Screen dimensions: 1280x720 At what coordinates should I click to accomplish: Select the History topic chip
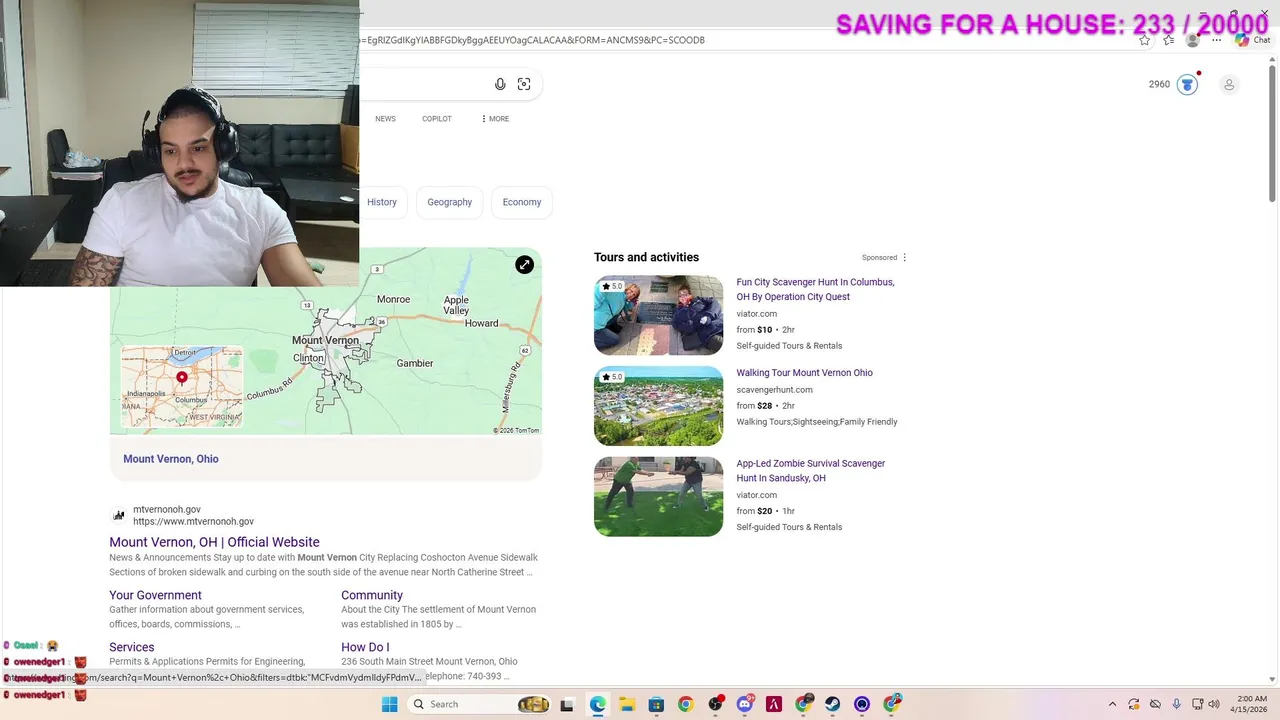(382, 202)
